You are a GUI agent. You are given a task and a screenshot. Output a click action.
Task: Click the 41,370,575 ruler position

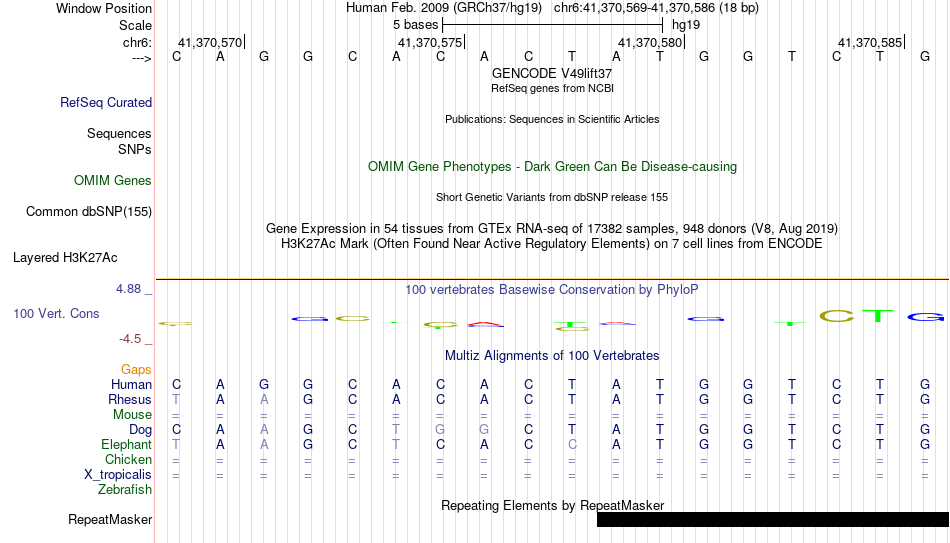(430, 42)
